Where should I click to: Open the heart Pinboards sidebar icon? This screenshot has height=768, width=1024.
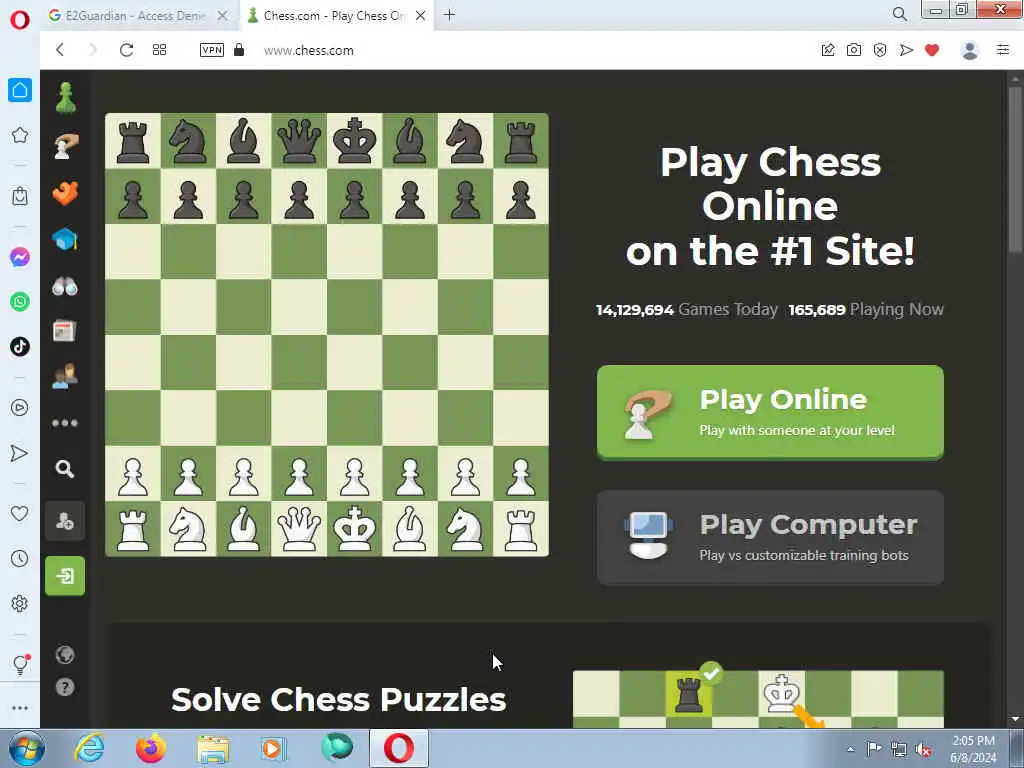click(20, 513)
